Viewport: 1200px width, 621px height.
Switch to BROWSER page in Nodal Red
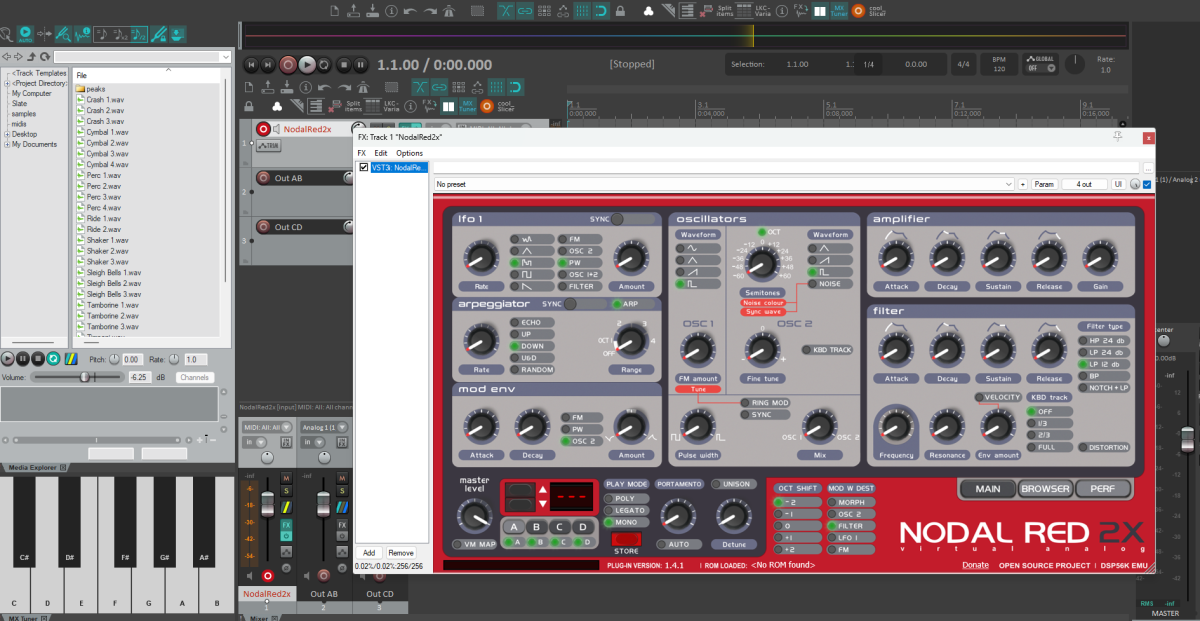(x=1045, y=489)
